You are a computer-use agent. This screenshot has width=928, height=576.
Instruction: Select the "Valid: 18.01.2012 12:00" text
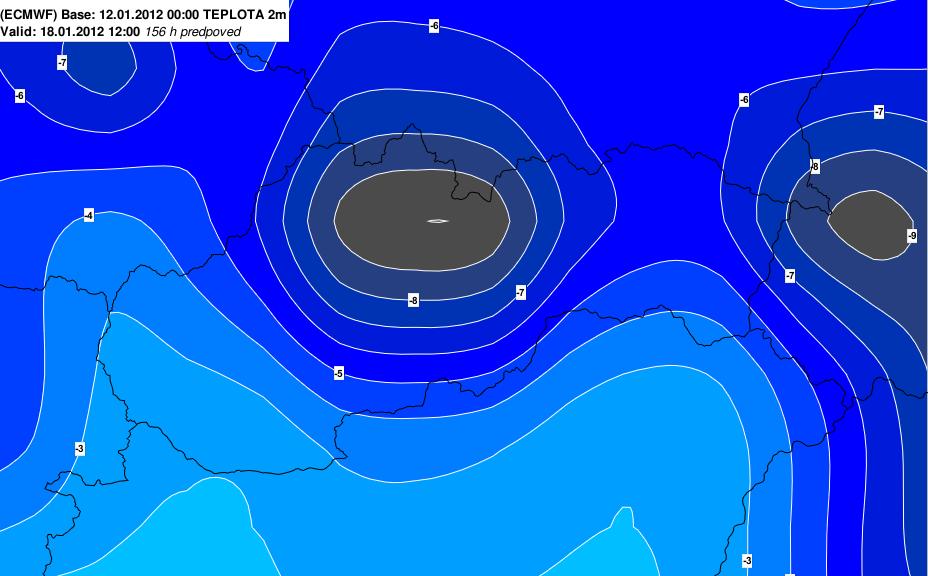(x=71, y=31)
